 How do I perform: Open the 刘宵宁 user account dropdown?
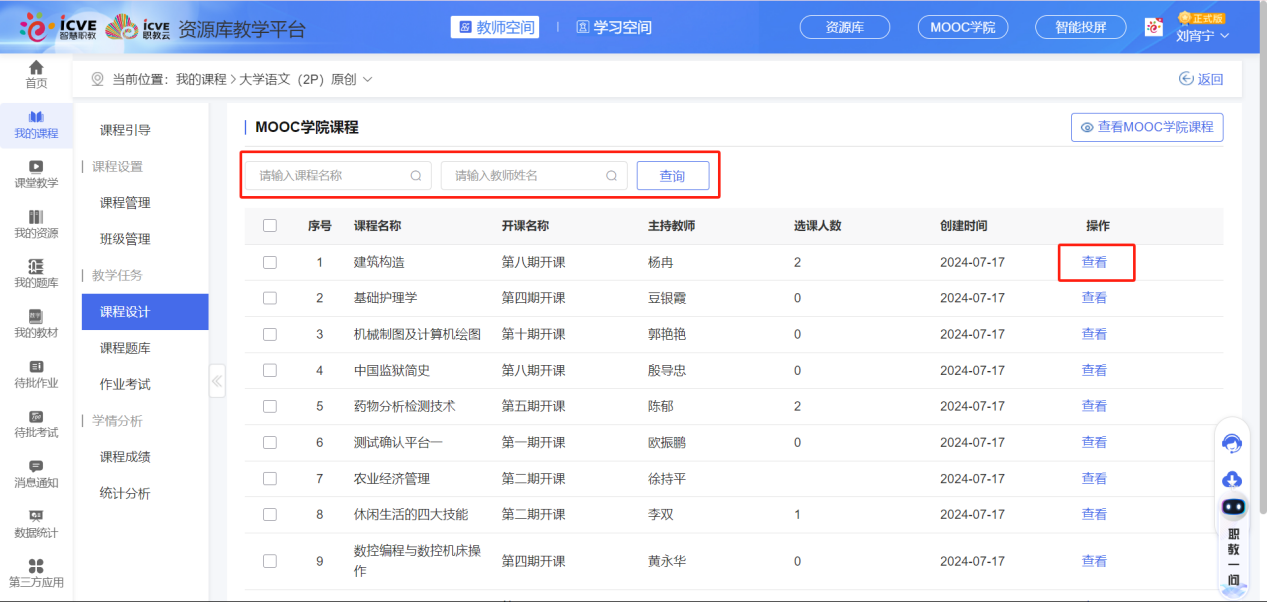tap(1203, 35)
